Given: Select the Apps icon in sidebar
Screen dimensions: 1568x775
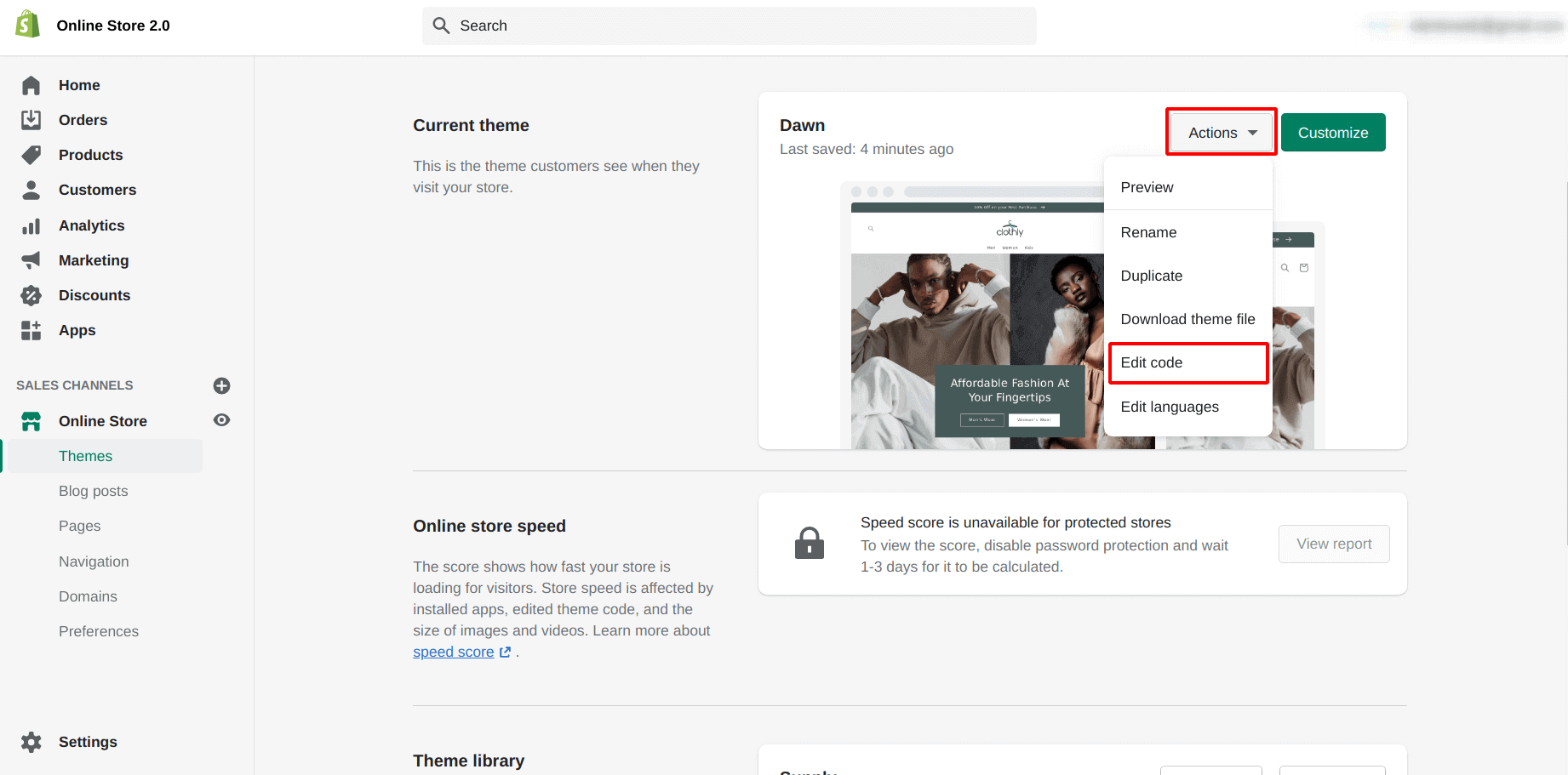Looking at the screenshot, I should (31, 330).
